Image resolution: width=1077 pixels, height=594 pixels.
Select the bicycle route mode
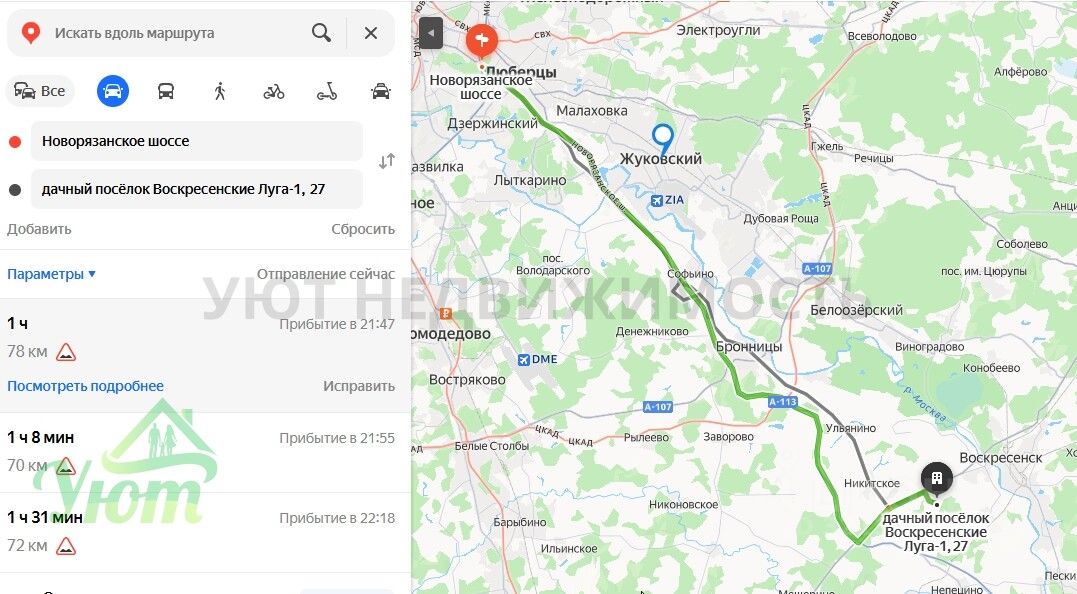[273, 91]
